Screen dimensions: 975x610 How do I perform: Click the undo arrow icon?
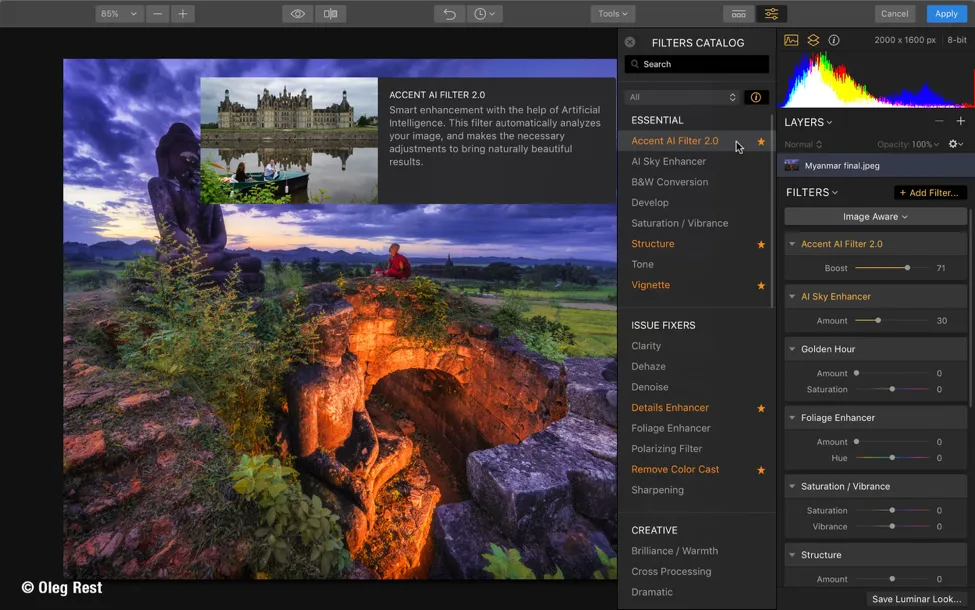click(450, 14)
